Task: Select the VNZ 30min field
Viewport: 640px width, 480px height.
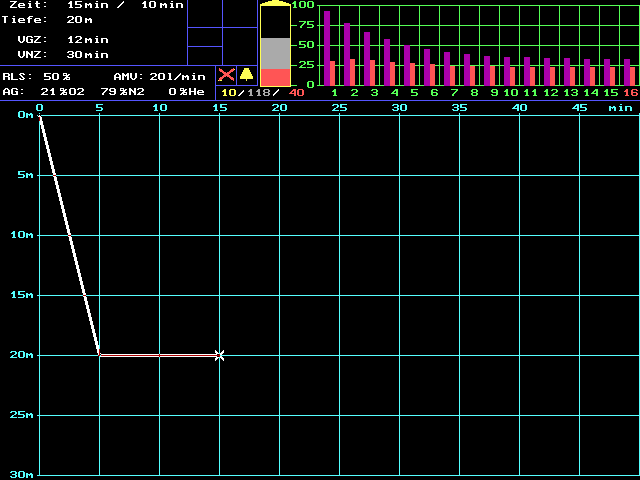Action: [x=82, y=54]
